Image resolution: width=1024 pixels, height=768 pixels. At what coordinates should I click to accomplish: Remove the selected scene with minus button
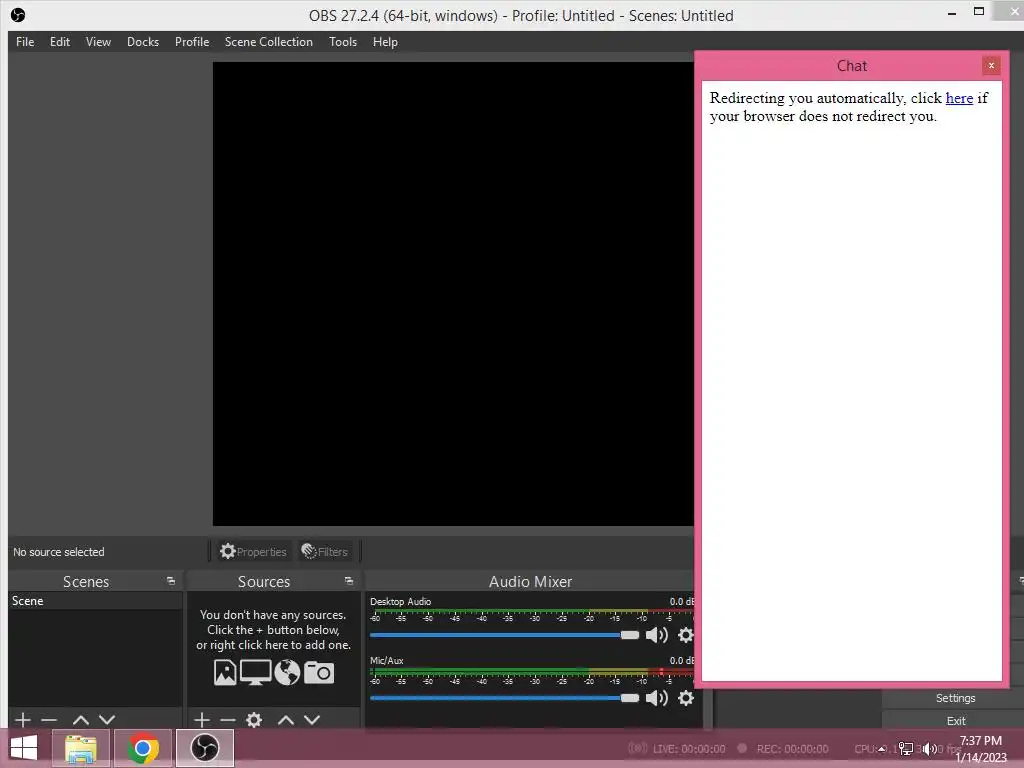click(x=49, y=720)
